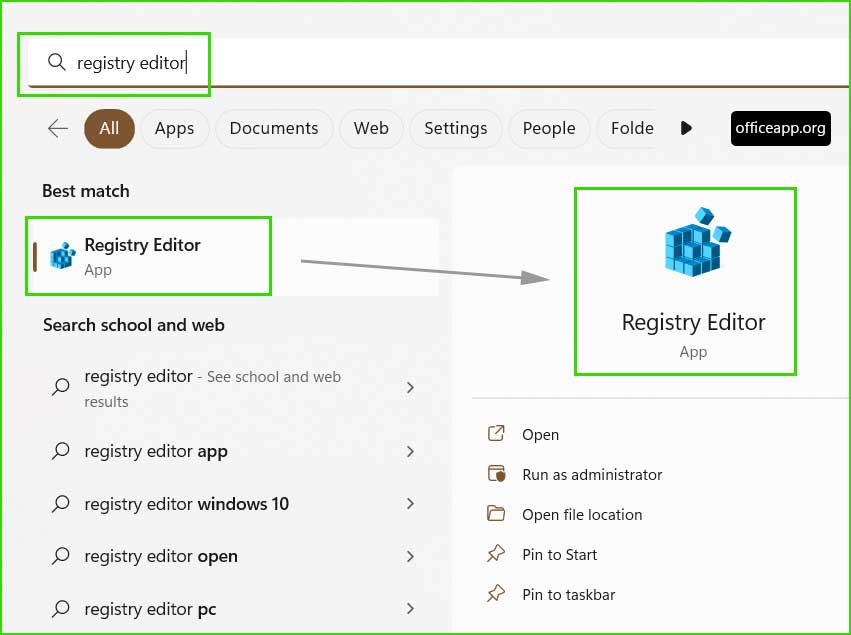Image resolution: width=851 pixels, height=635 pixels.
Task: Switch to the People filter tab
Action: point(549,129)
